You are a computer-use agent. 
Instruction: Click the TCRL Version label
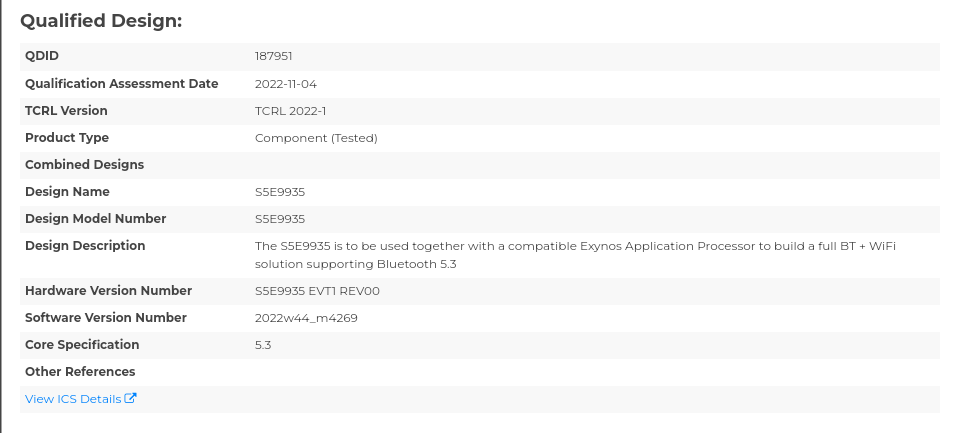point(66,110)
